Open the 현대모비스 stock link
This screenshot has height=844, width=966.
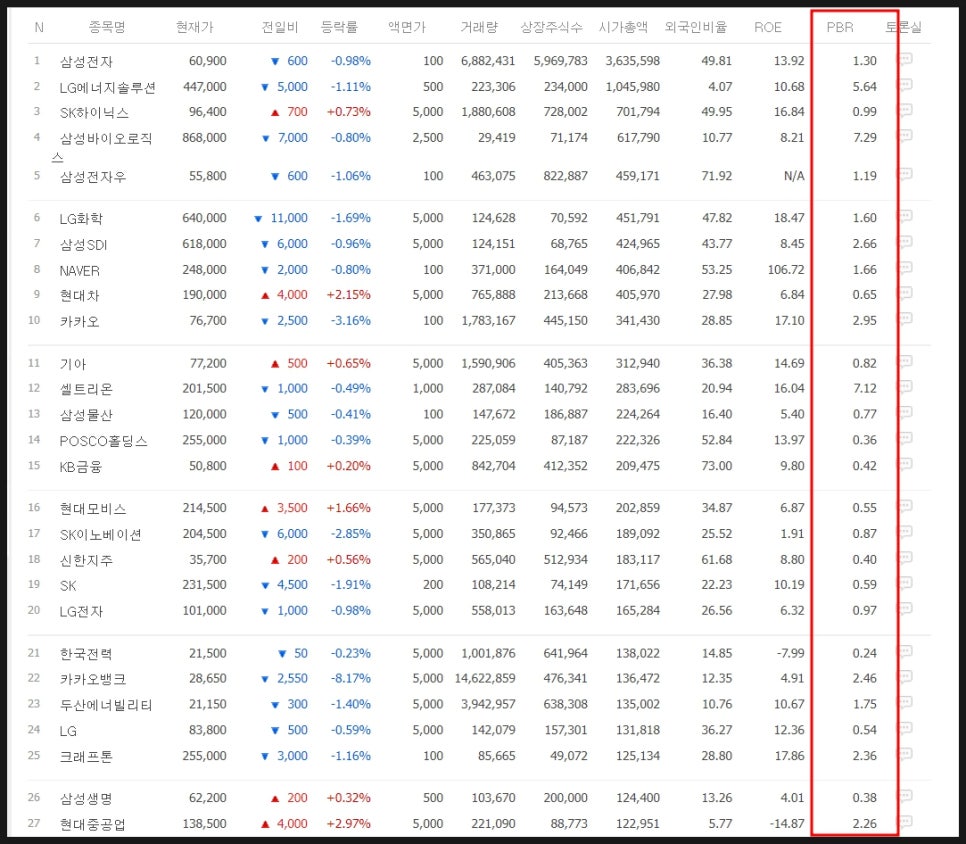(93, 509)
